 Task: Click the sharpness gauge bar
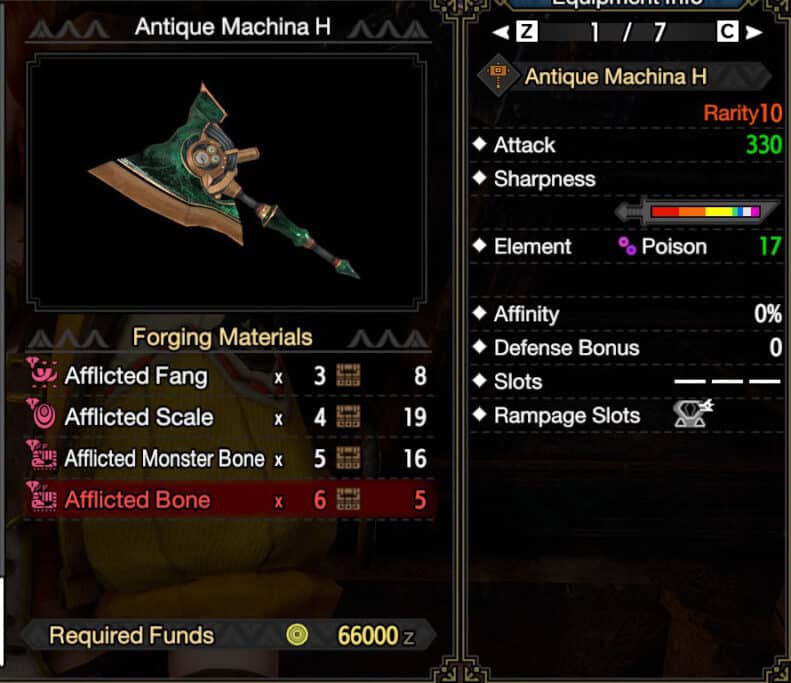[x=696, y=211]
